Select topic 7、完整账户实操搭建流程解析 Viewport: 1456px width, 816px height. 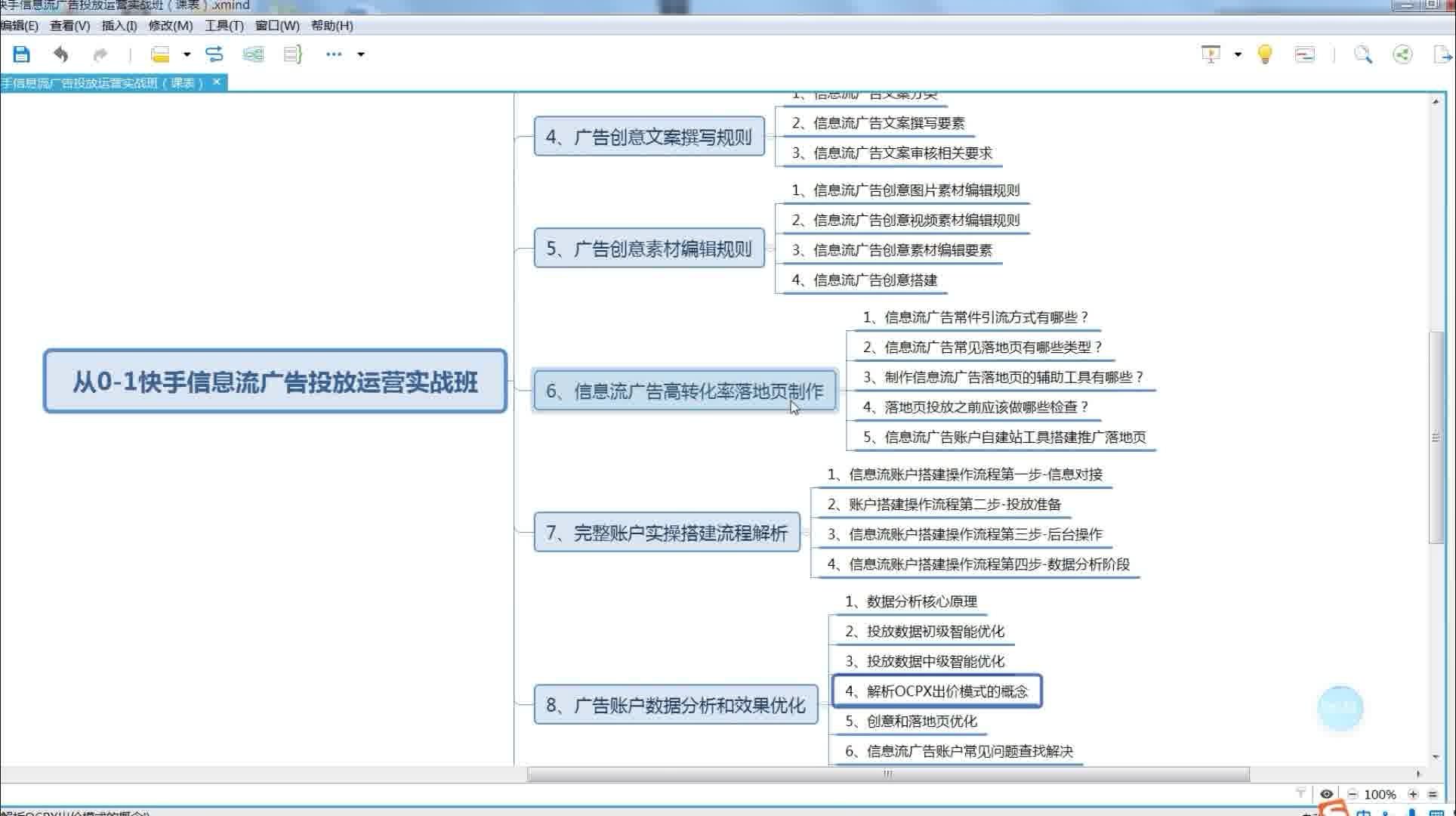point(667,533)
